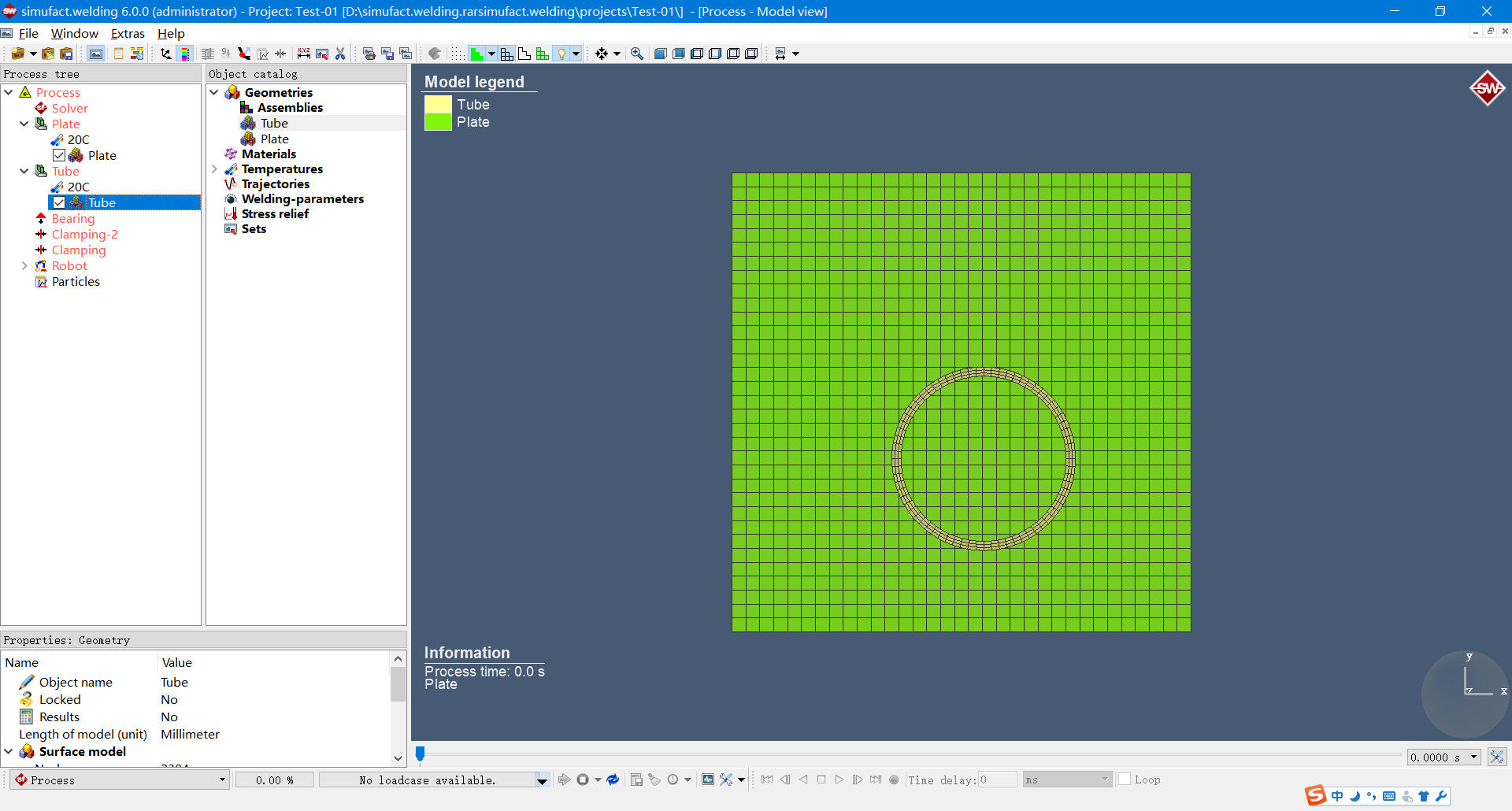Select Sets in the object catalog
The image size is (1512, 811).
[254, 228]
